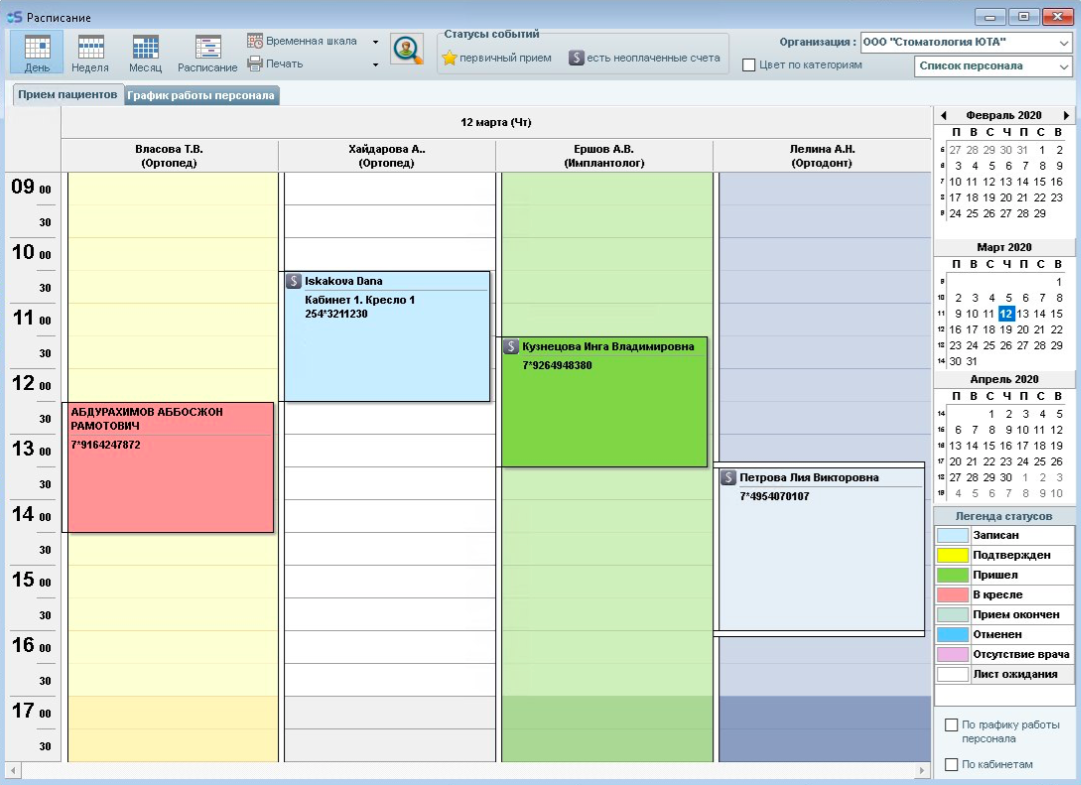Click Подтвержден yellow legend swatch

click(953, 555)
